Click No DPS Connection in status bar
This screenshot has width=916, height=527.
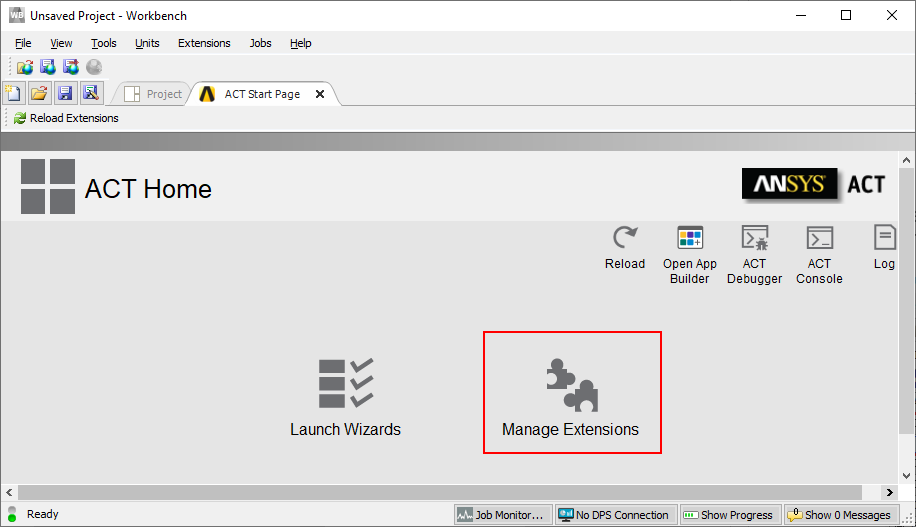(x=616, y=515)
